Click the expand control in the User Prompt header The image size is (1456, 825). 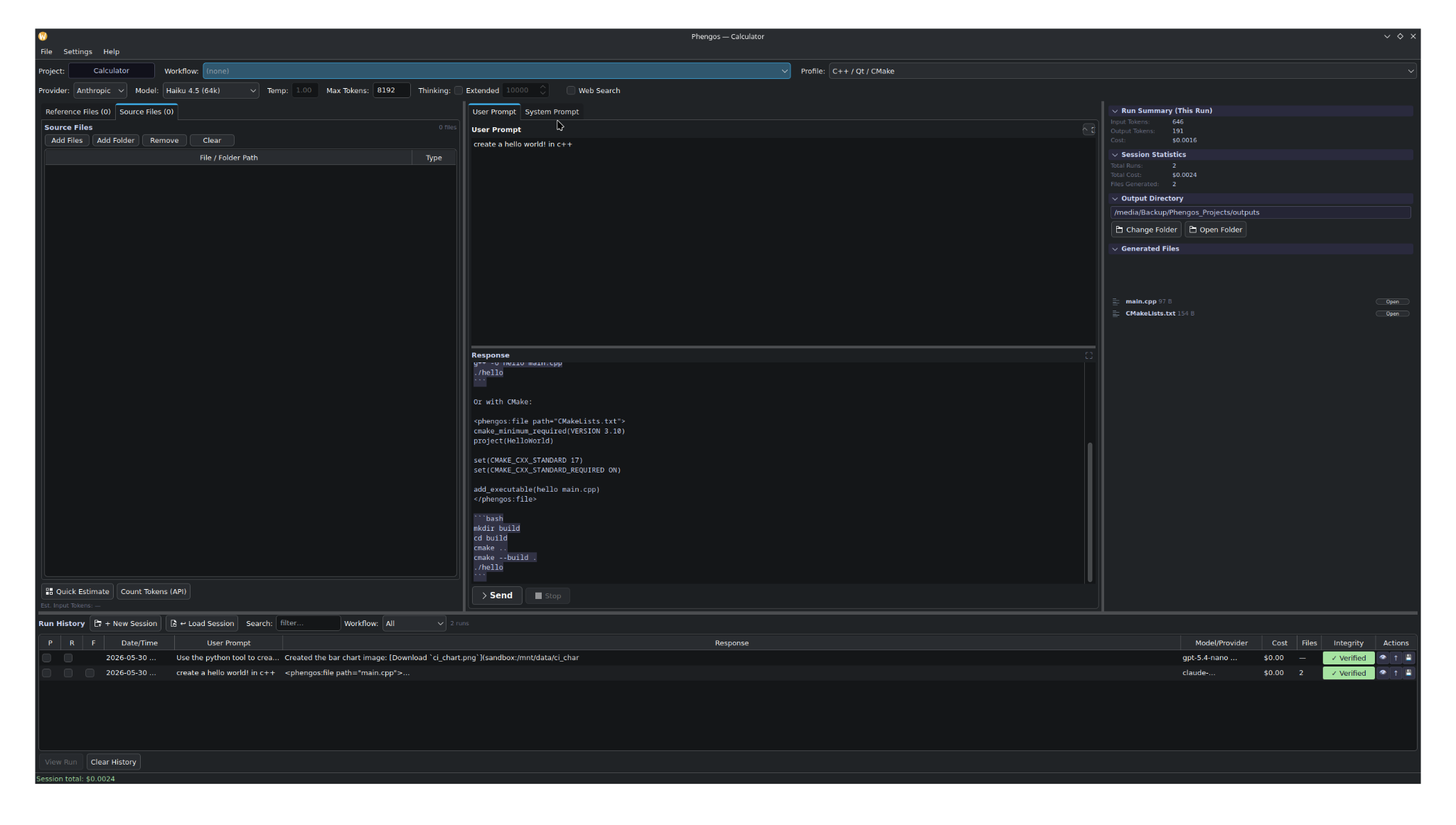[1088, 129]
